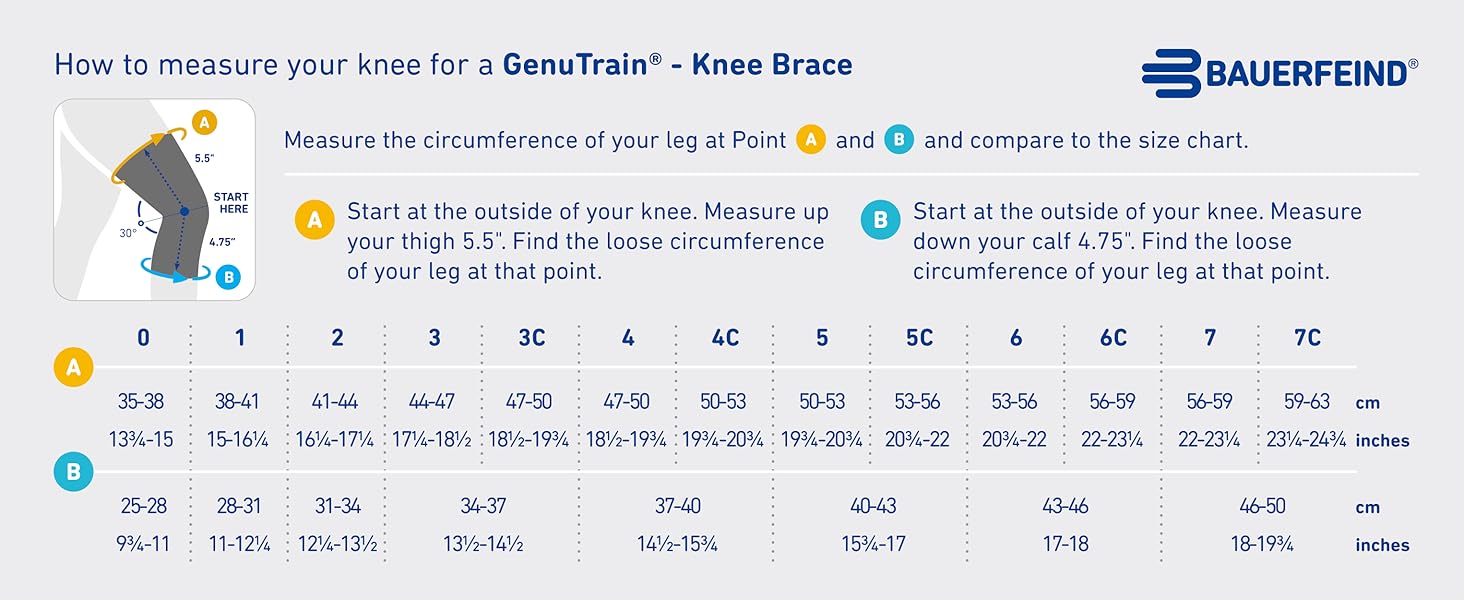Choose size column header 0

144,338
